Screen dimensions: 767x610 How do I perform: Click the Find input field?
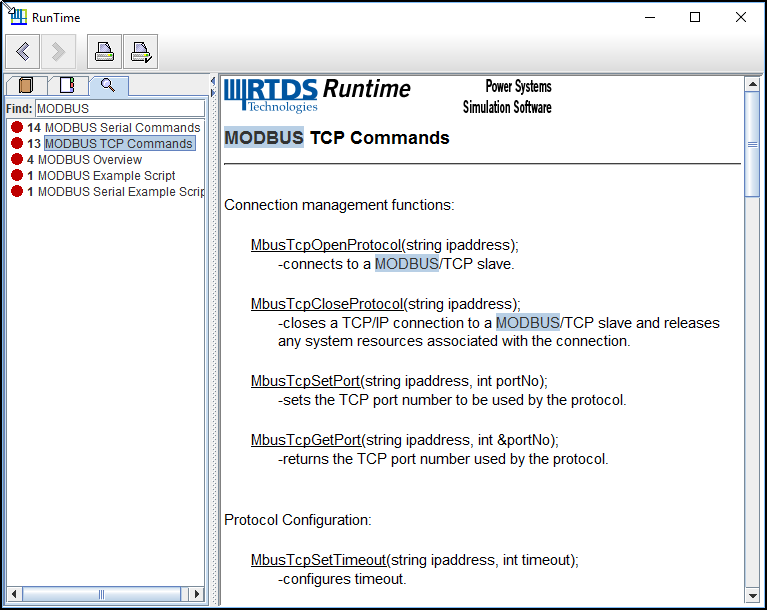[120, 108]
